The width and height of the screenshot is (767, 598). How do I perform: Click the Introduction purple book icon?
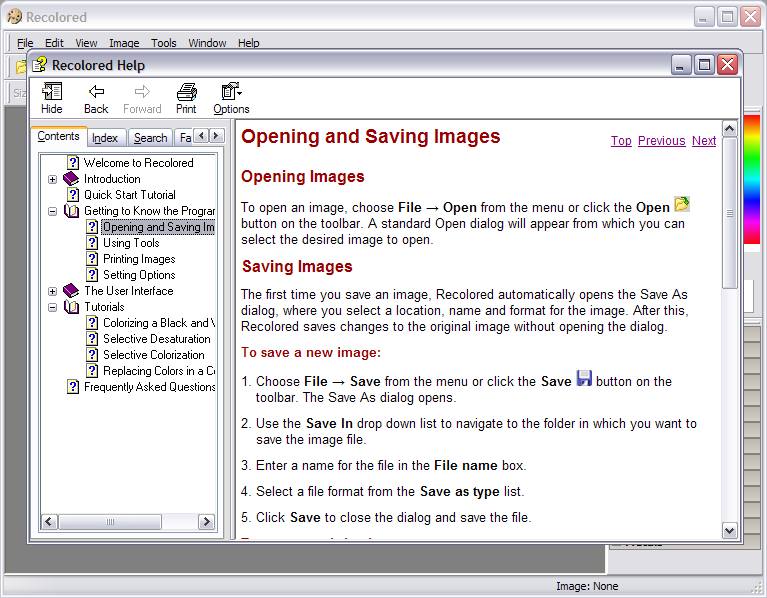pyautogui.click(x=71, y=178)
